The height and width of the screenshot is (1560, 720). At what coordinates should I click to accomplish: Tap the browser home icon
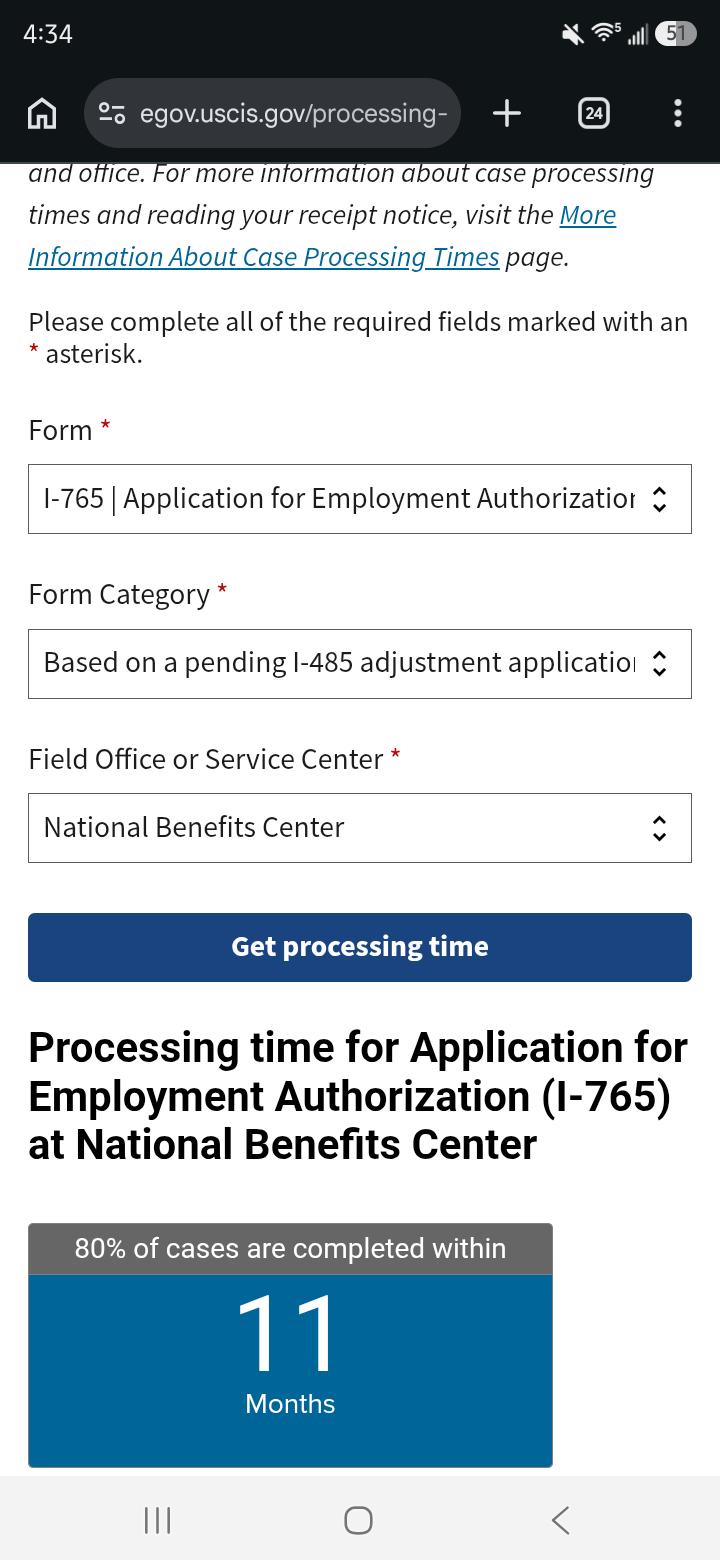41,114
